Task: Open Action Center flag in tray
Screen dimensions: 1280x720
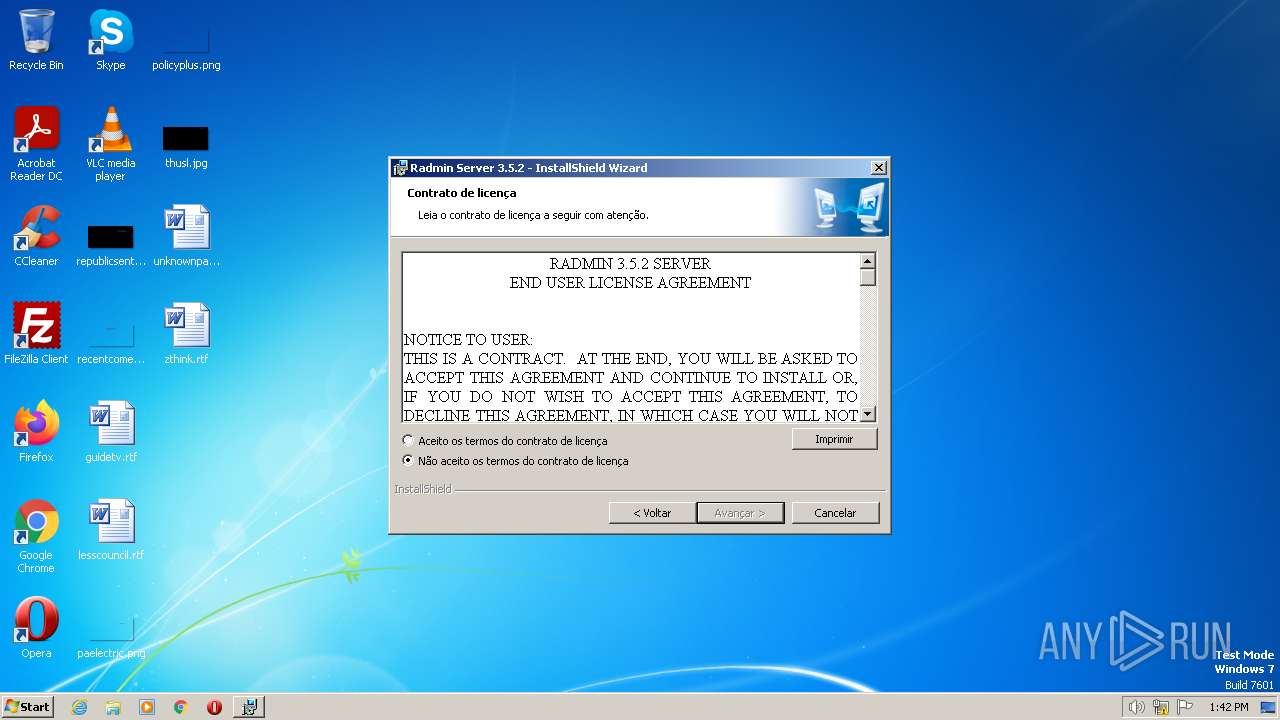Action: coord(1186,707)
